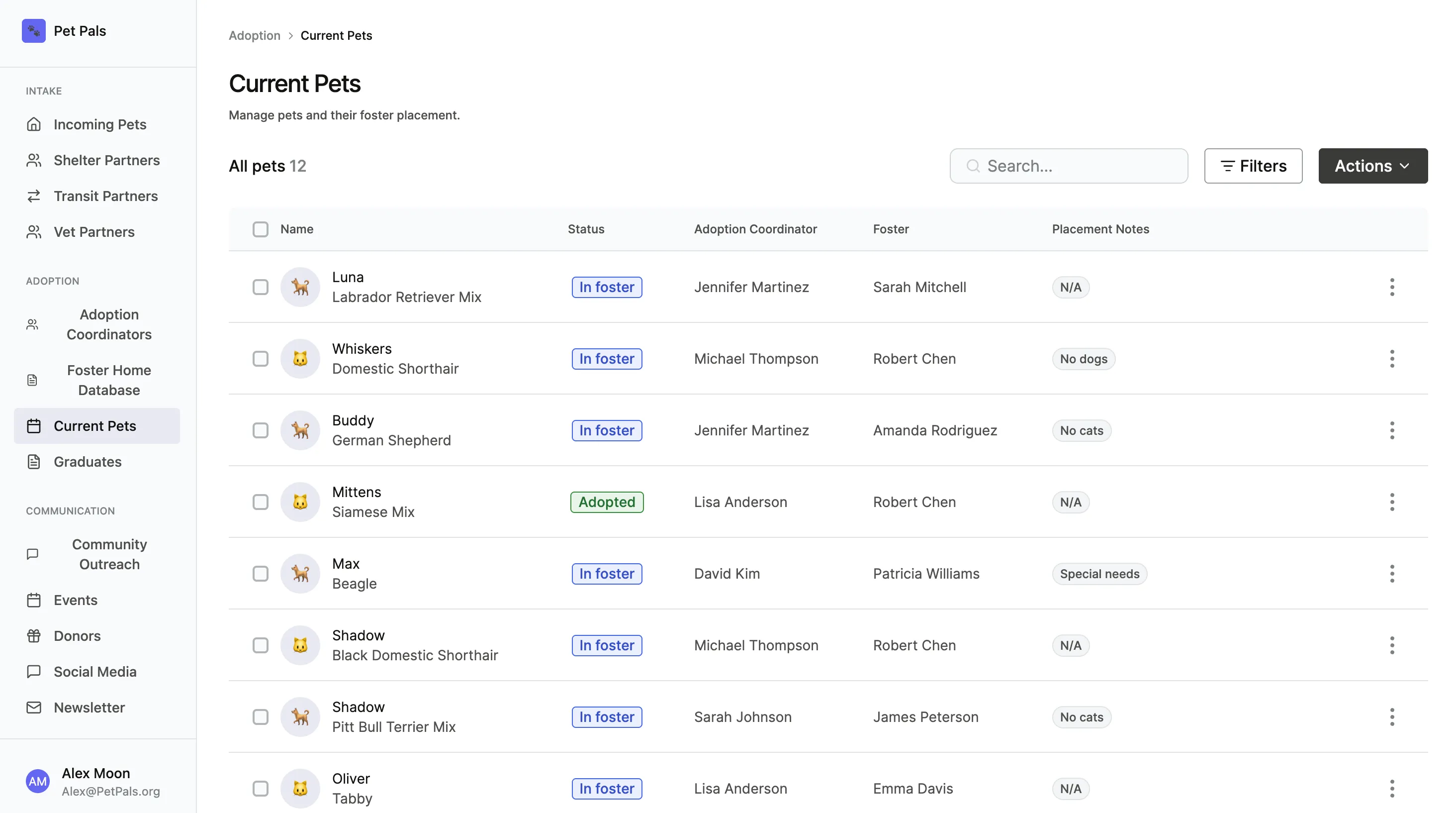Click Luna's dog avatar icon
Image resolution: width=1456 pixels, height=813 pixels.
pyautogui.click(x=300, y=287)
